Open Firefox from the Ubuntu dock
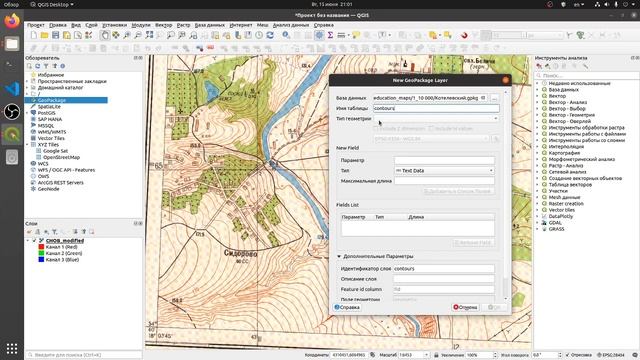Screen dimensions: 640x360 [12, 21]
